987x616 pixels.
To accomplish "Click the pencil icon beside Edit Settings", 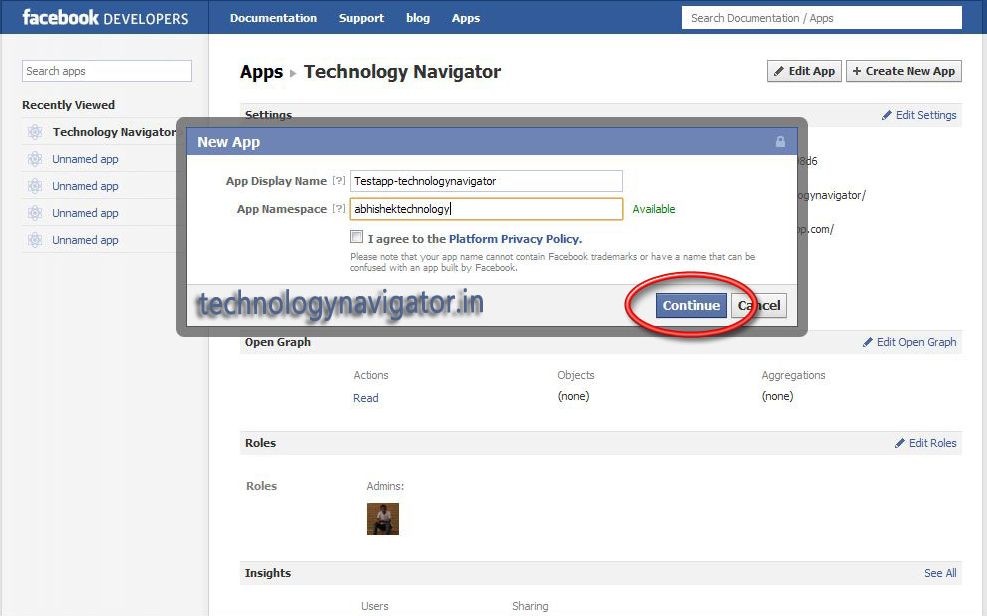I will pyautogui.click(x=887, y=115).
